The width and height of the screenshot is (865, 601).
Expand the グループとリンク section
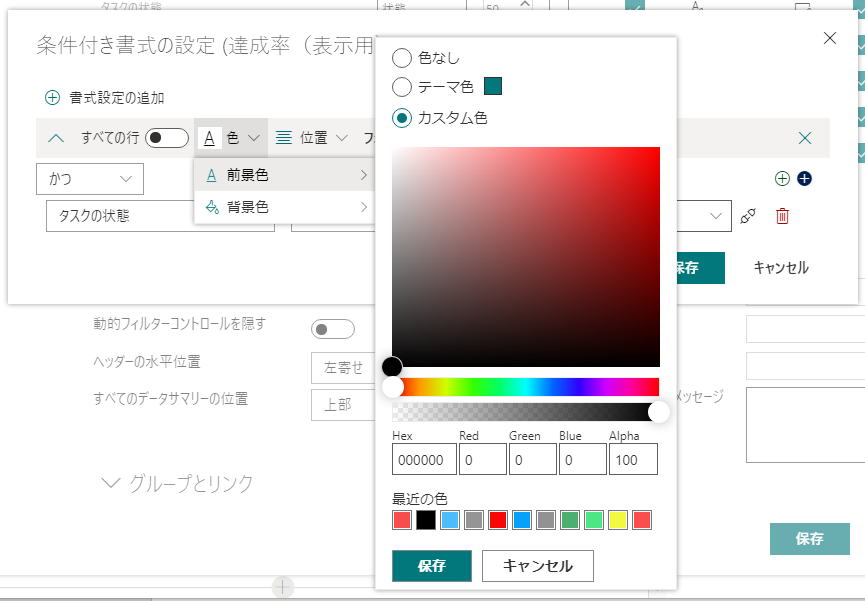178,484
